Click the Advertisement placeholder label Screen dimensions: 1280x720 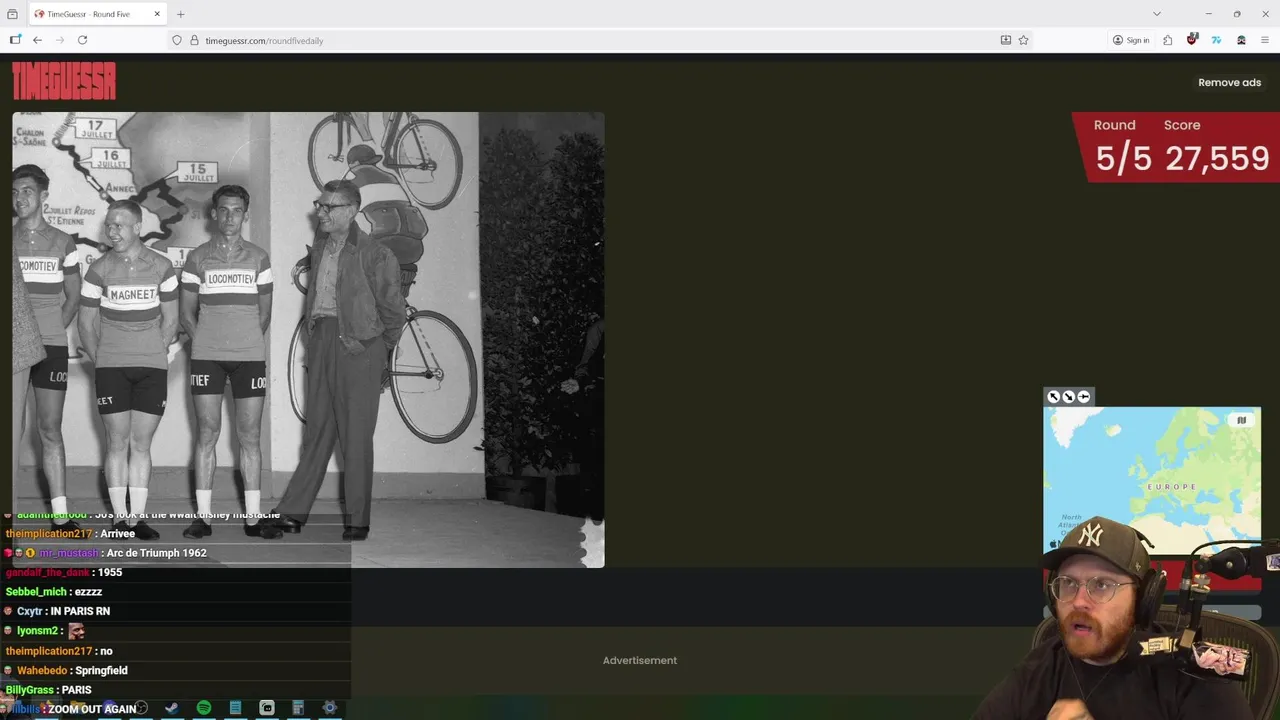click(x=640, y=660)
